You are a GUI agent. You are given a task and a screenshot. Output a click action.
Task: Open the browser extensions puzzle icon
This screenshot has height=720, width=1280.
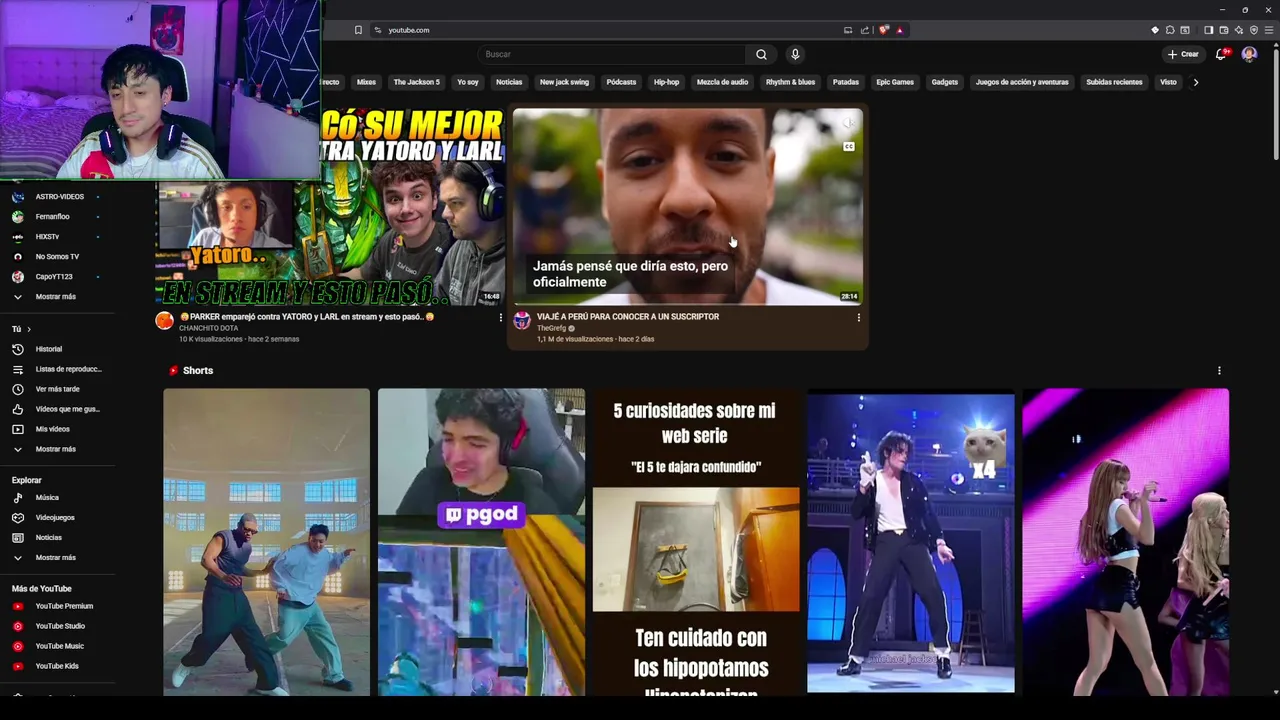click(x=1170, y=30)
